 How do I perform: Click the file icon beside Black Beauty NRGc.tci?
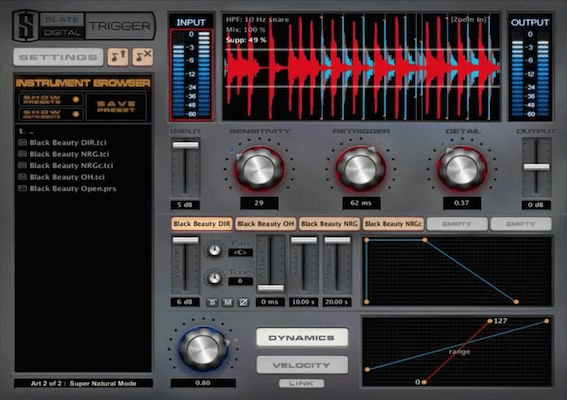click(x=22, y=165)
